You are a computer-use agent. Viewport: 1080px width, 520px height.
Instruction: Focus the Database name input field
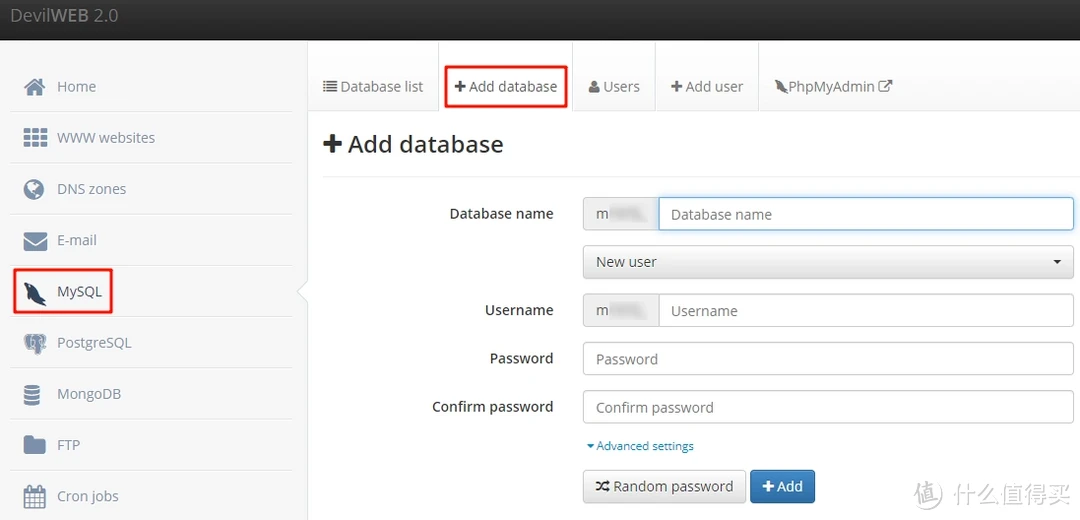865,214
